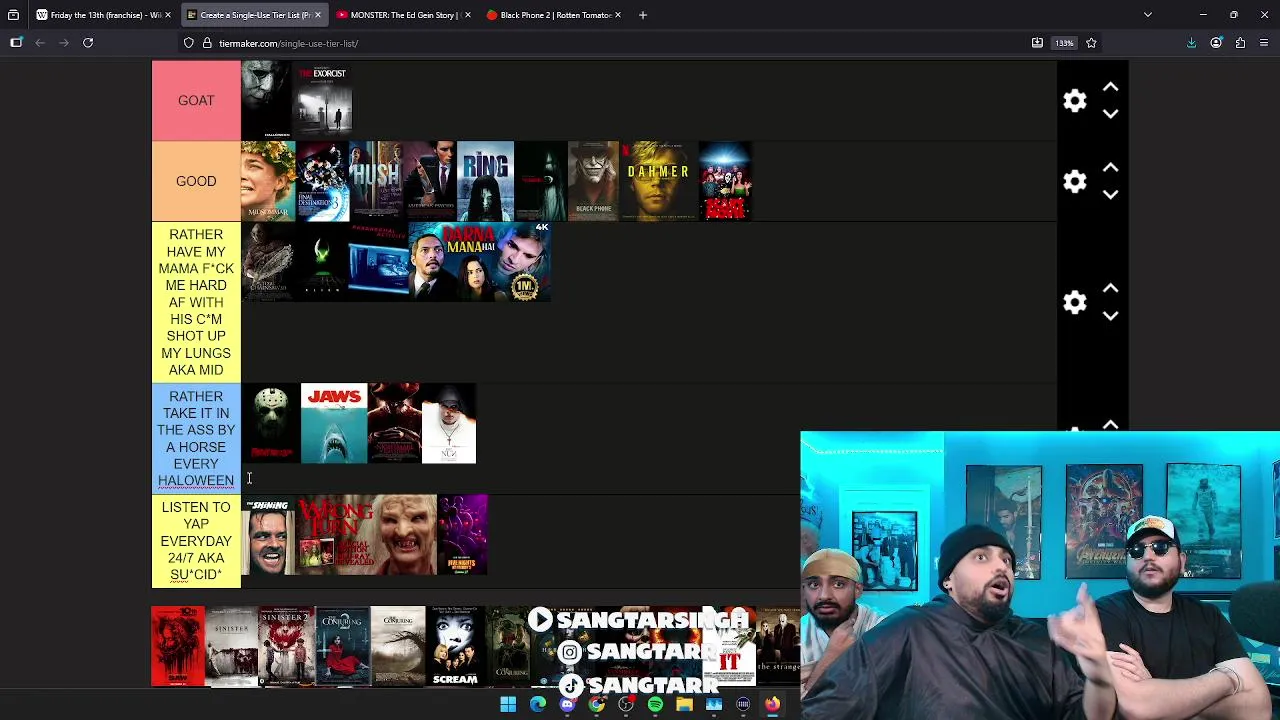
Task: Move the MID tier row down
Action: pyautogui.click(x=1110, y=315)
